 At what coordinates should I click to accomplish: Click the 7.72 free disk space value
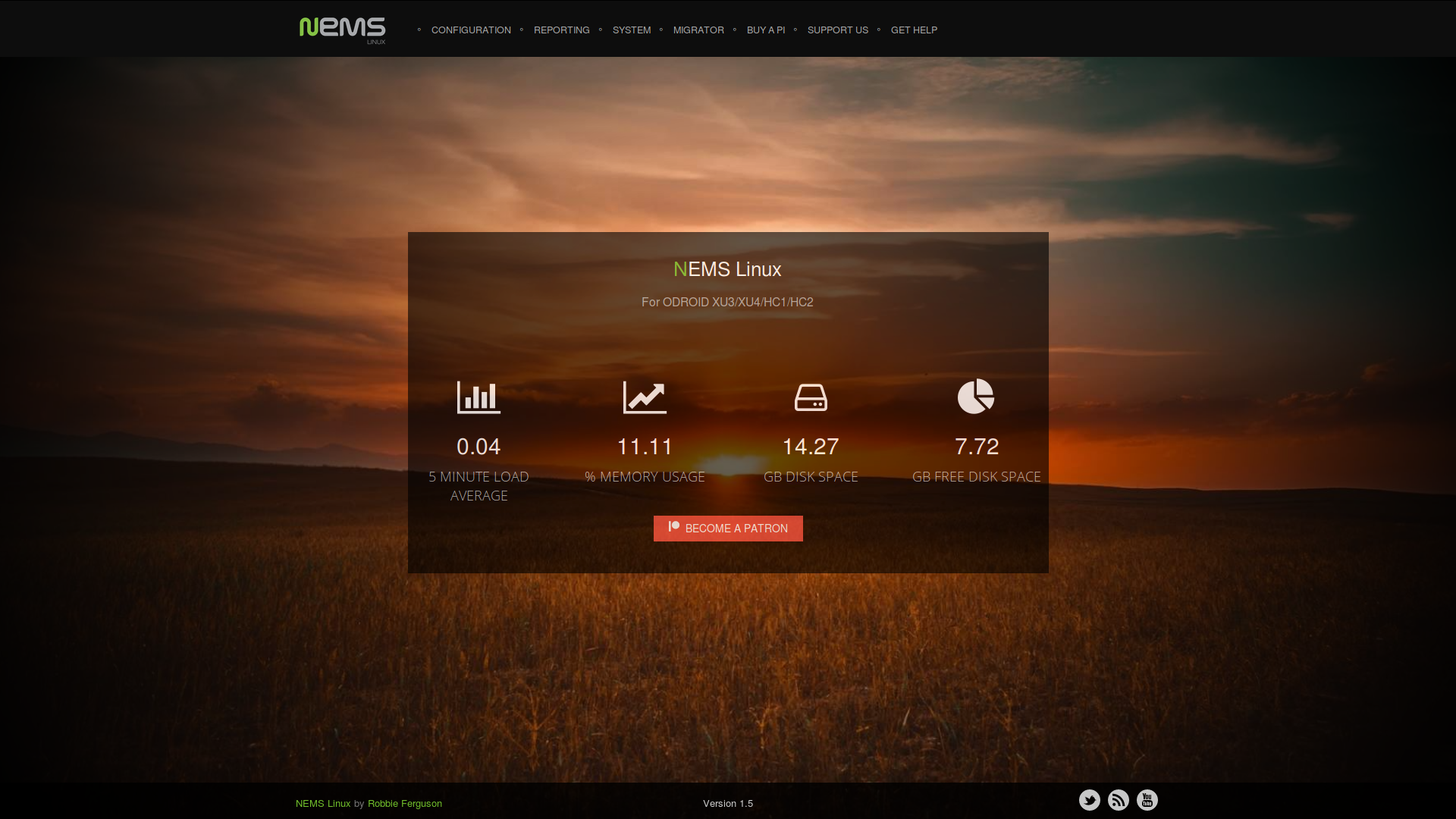point(976,447)
